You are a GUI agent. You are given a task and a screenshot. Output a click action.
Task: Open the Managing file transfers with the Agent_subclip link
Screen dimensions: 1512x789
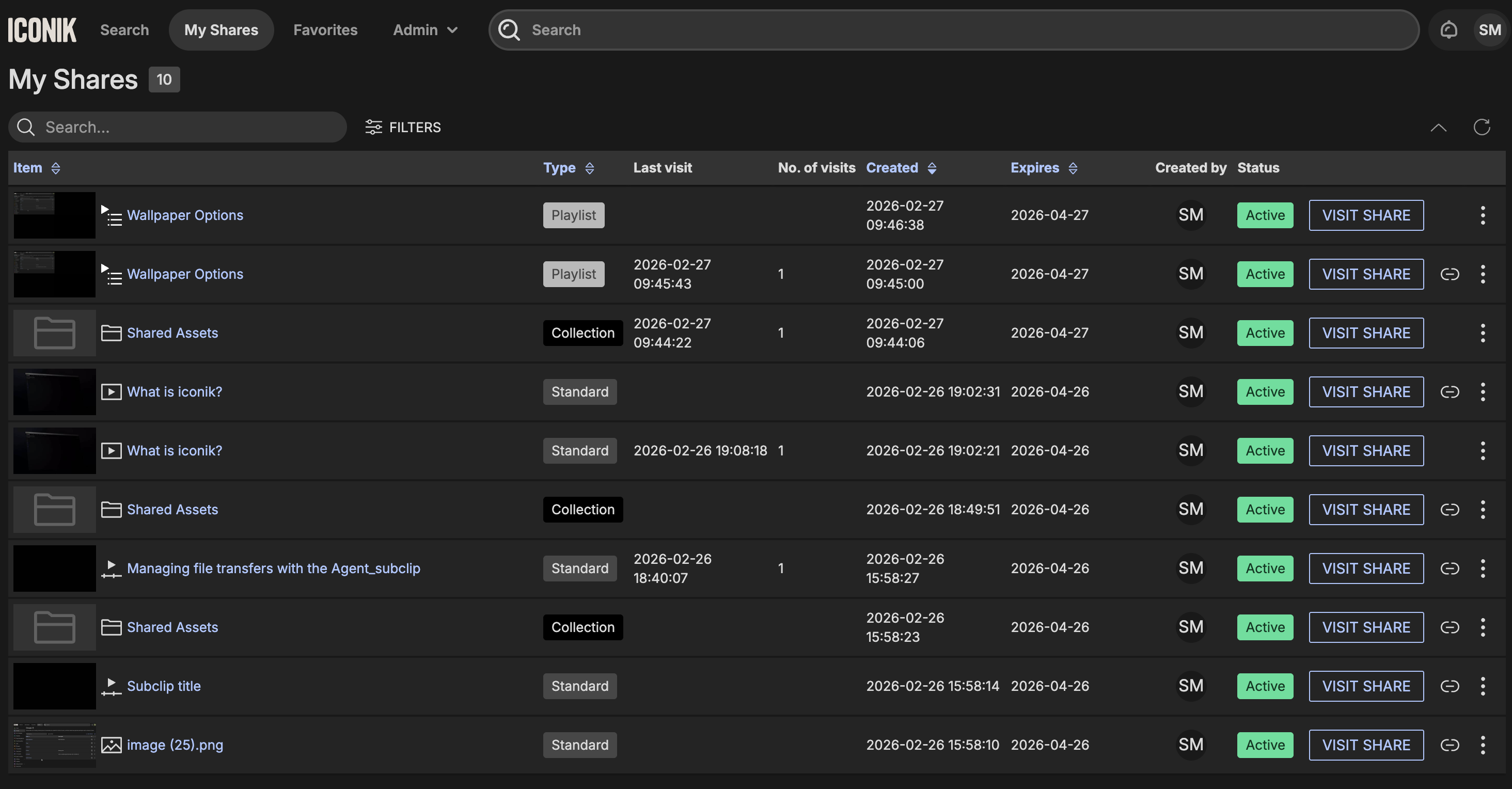click(x=274, y=569)
